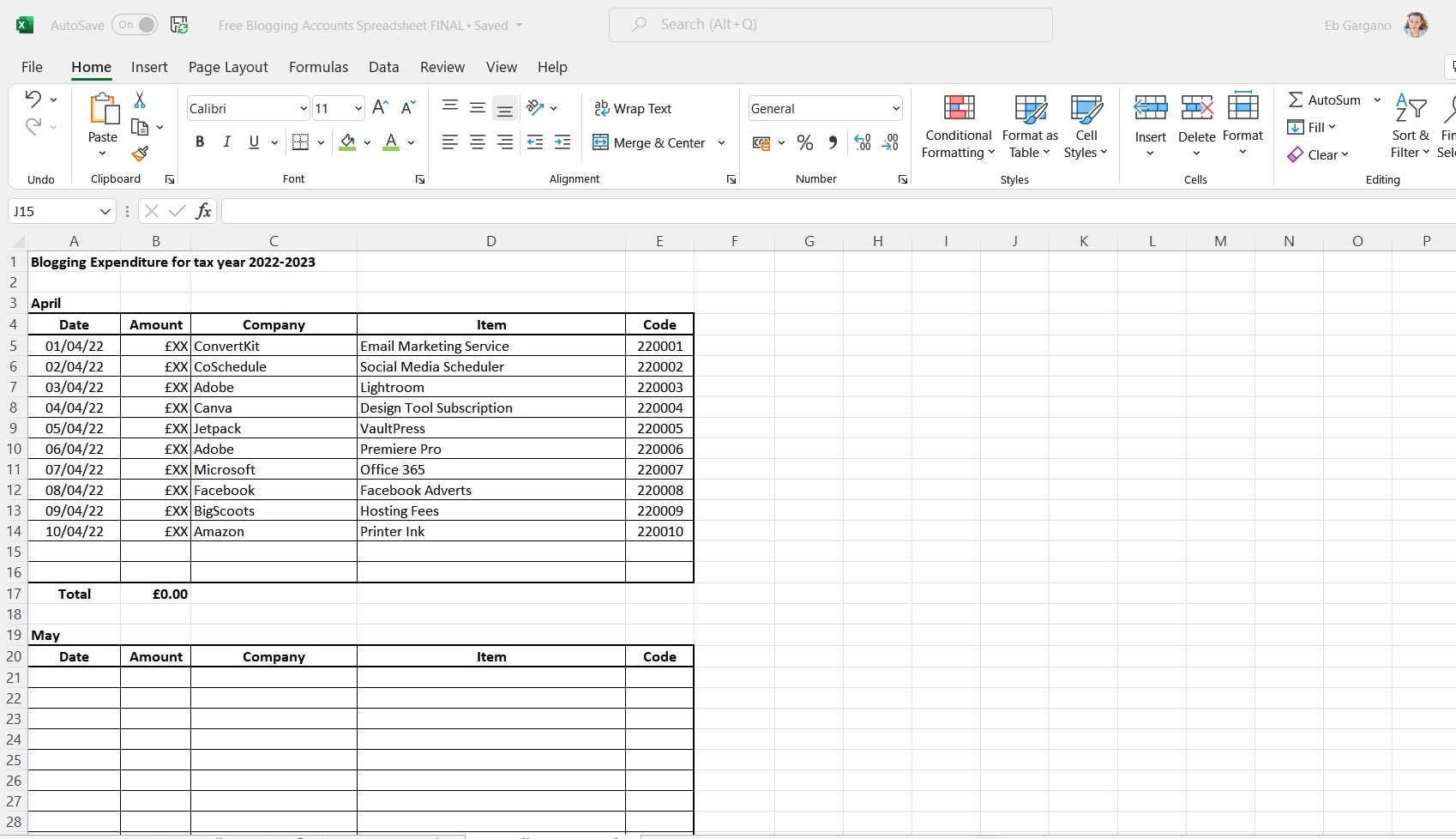The image size is (1456, 839).
Task: Click the Increase Decimal icon
Action: click(x=863, y=142)
